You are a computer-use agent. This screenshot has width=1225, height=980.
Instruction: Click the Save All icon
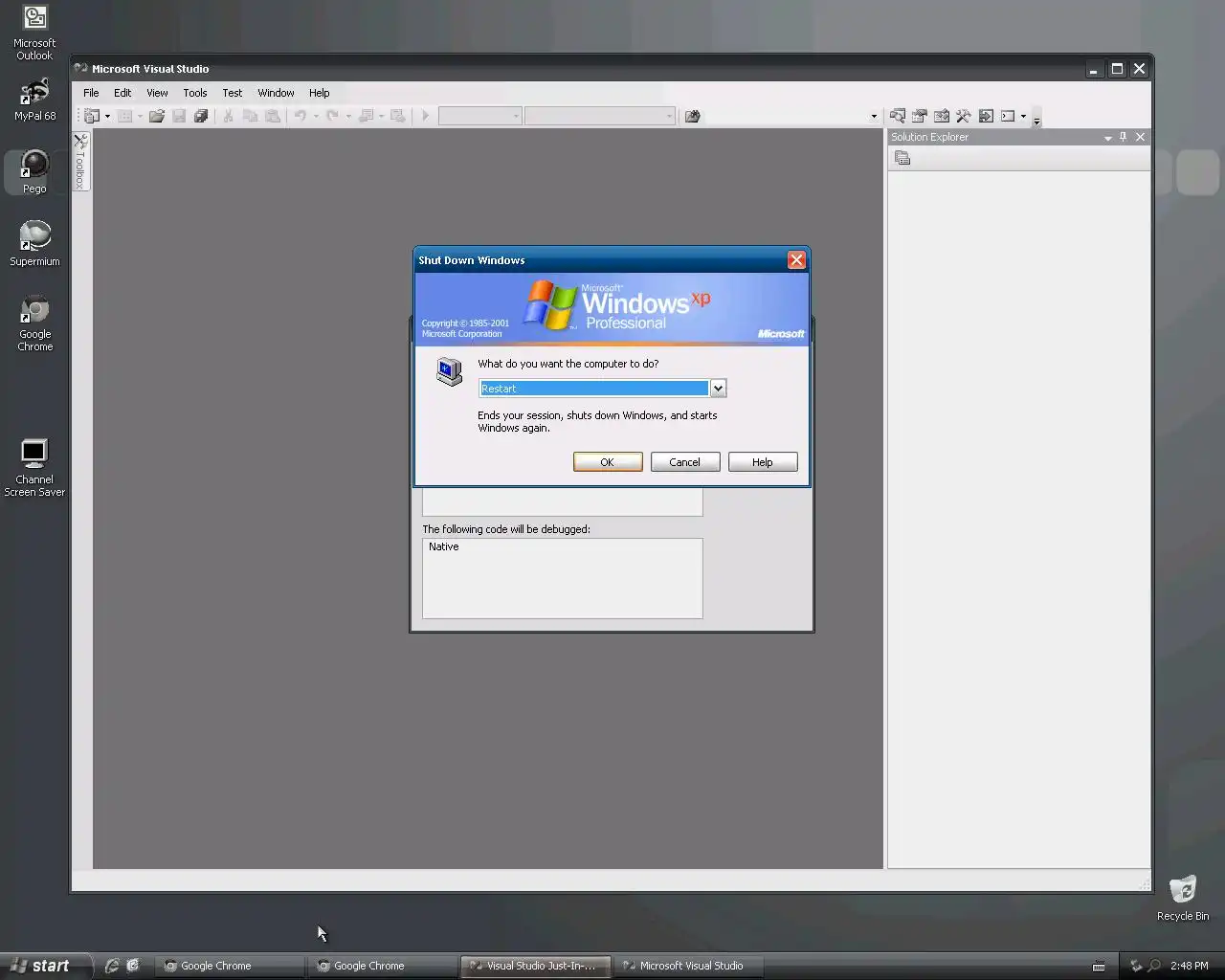click(x=201, y=116)
